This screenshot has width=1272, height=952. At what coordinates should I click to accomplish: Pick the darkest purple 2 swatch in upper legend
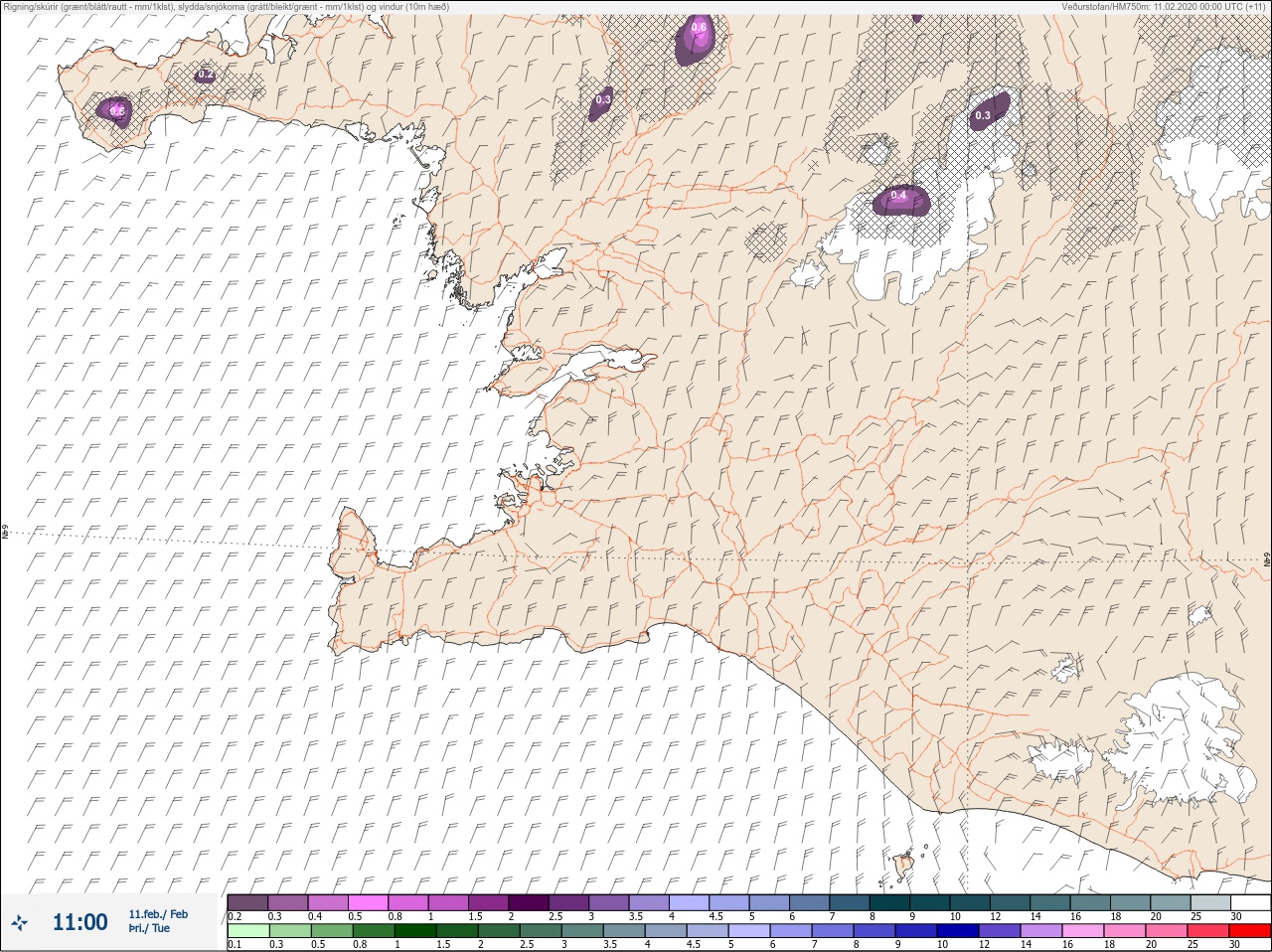click(530, 902)
